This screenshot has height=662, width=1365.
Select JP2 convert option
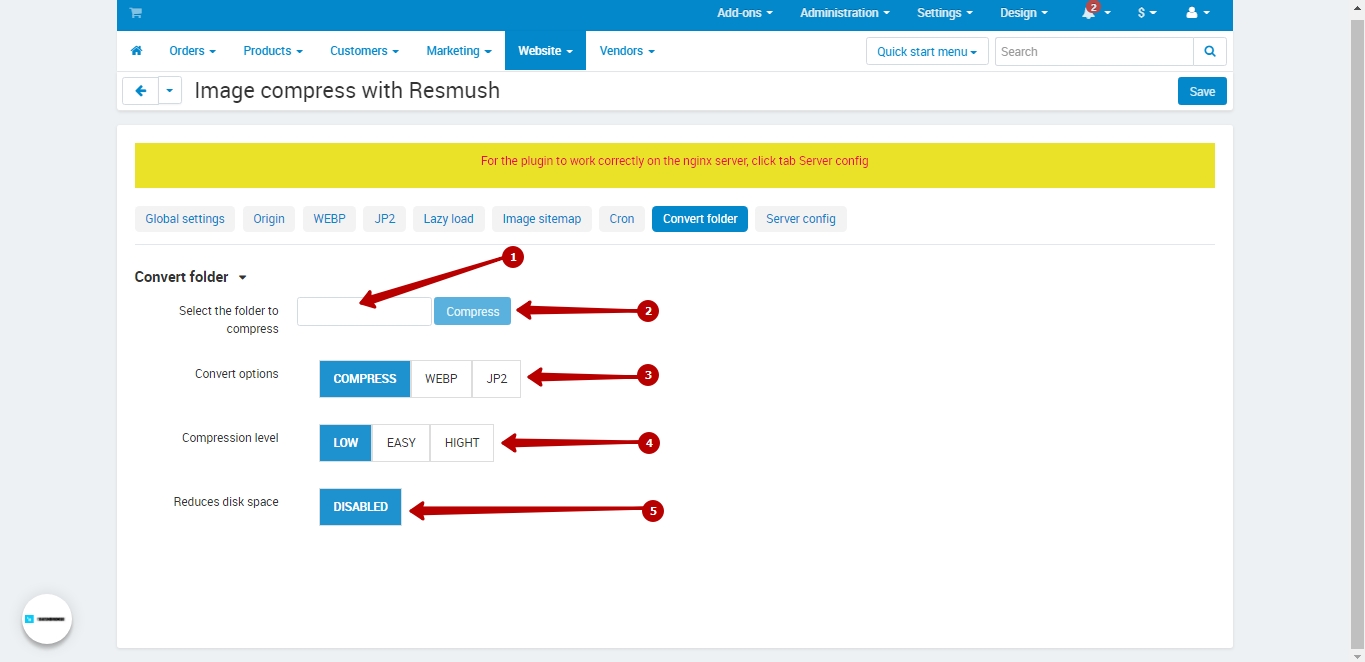(x=497, y=379)
